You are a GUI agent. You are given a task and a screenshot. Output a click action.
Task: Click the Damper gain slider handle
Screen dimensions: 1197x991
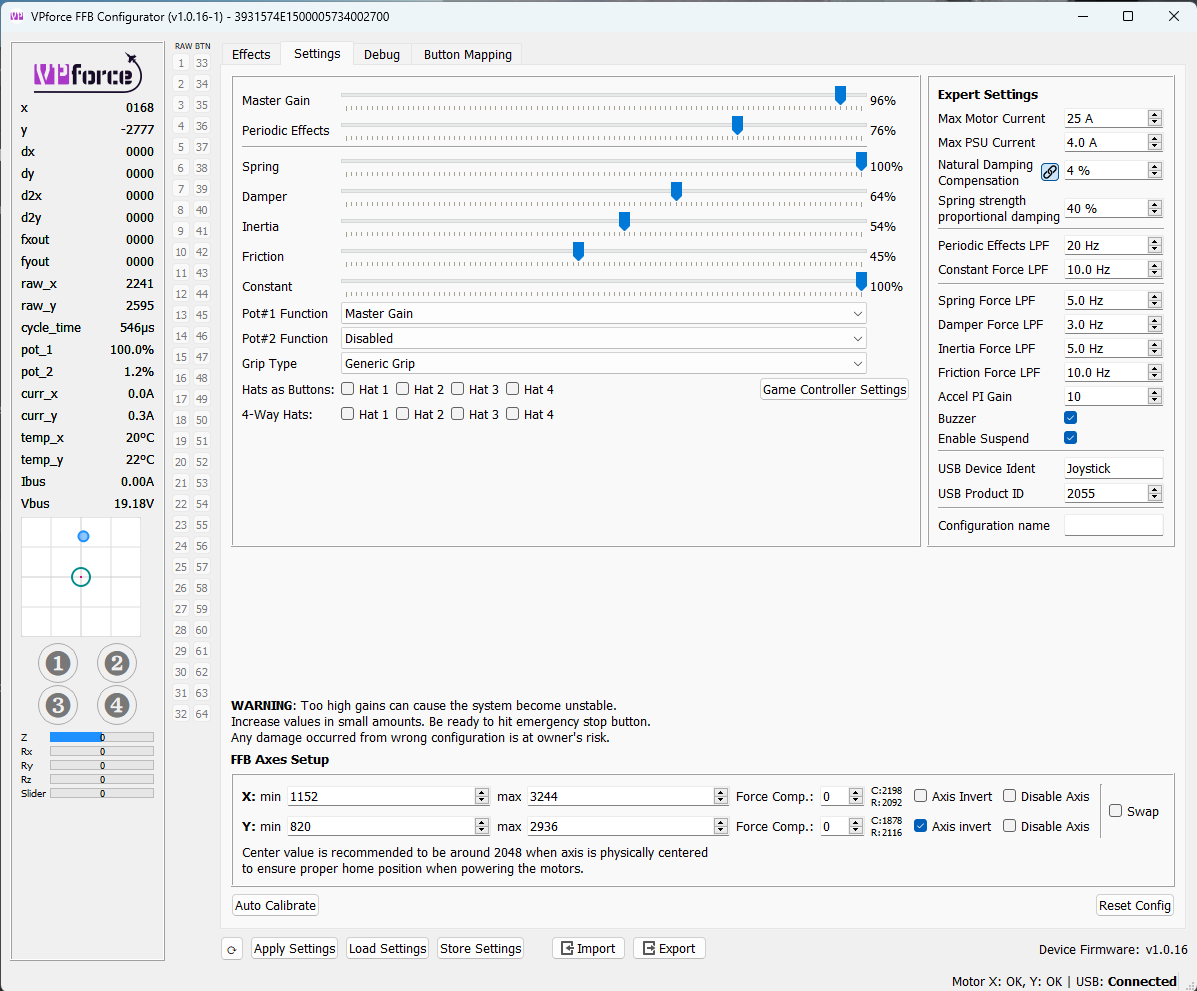tap(676, 191)
